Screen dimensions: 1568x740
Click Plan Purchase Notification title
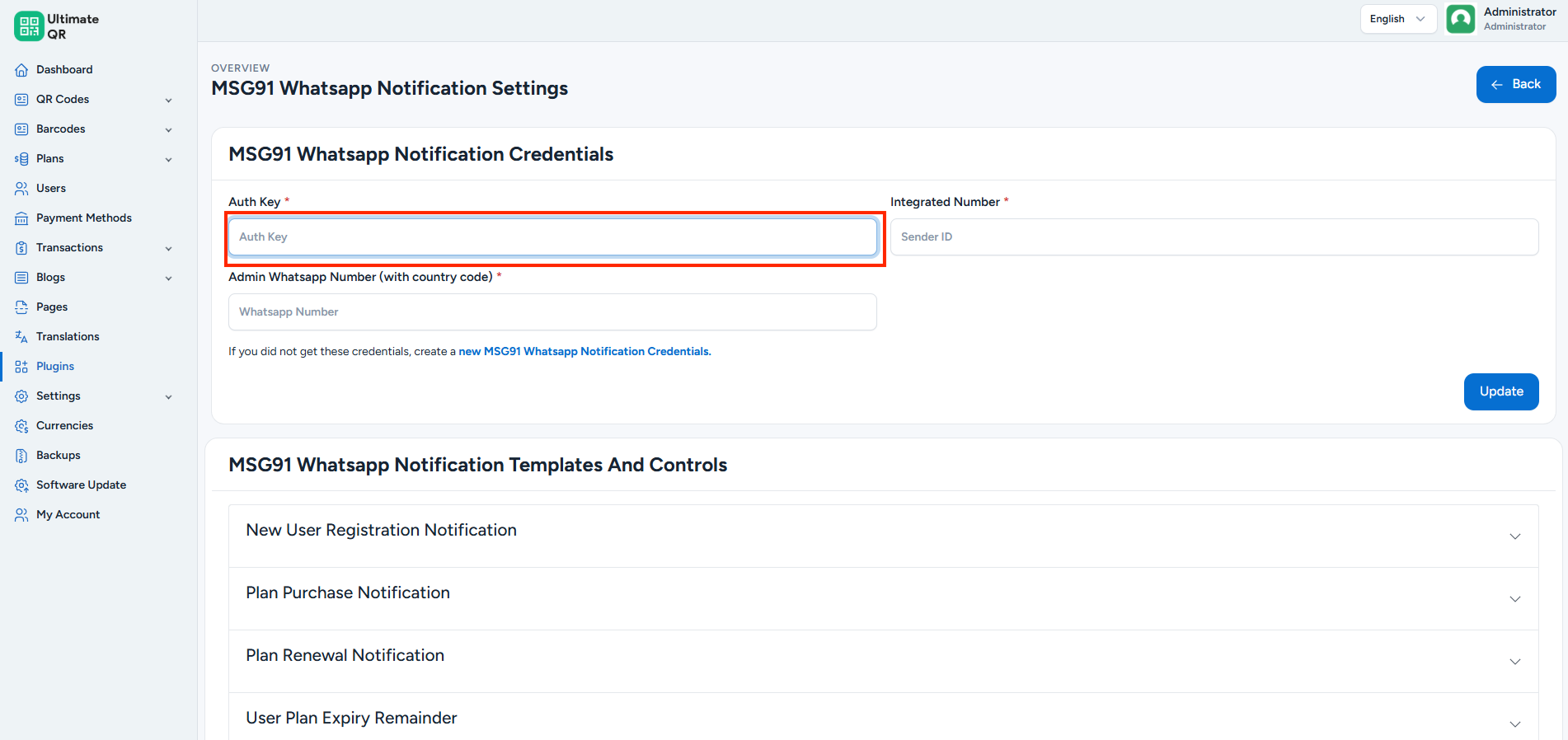point(348,593)
